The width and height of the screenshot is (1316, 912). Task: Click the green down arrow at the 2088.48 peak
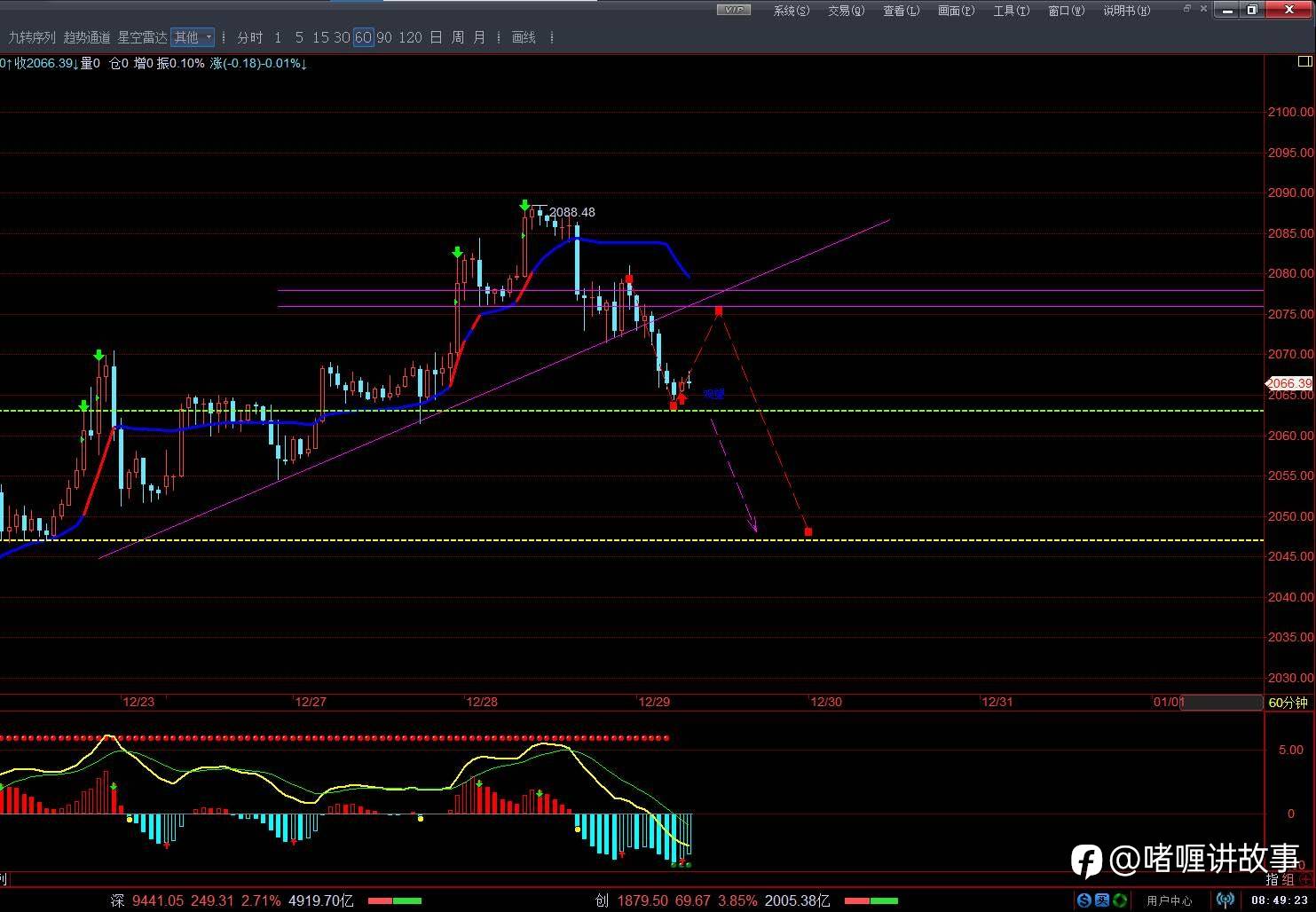(x=524, y=206)
